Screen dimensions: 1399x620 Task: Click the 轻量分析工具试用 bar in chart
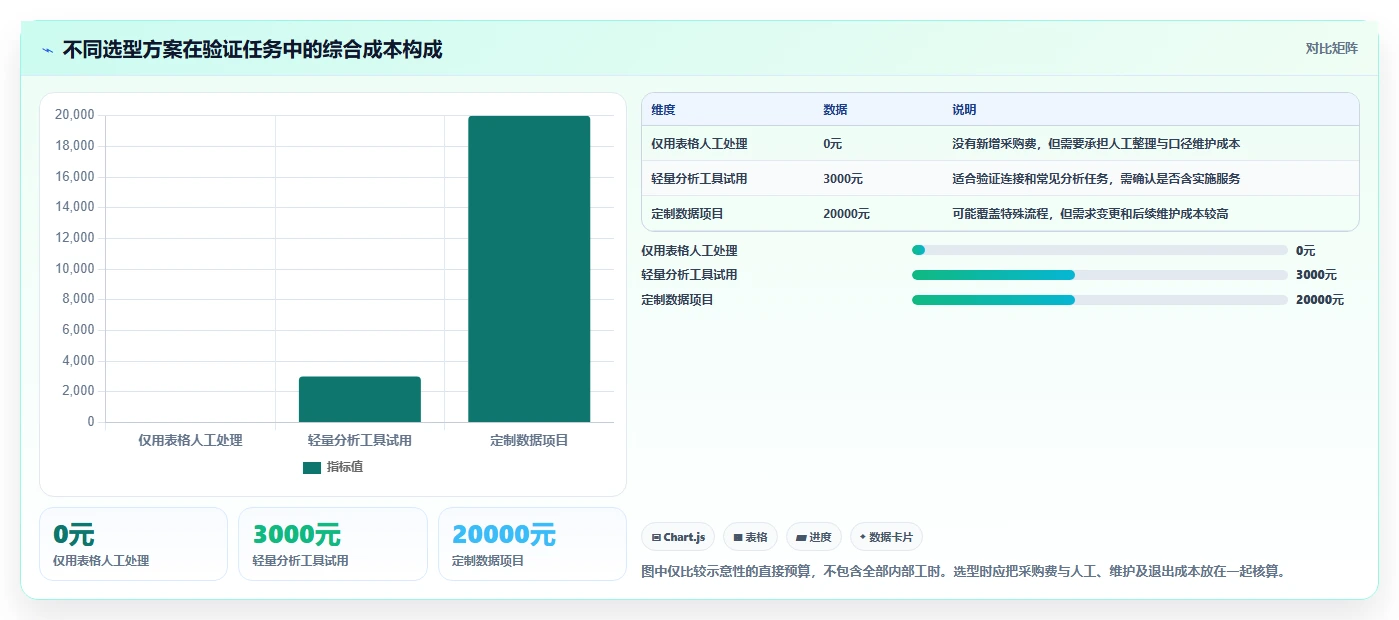point(360,399)
